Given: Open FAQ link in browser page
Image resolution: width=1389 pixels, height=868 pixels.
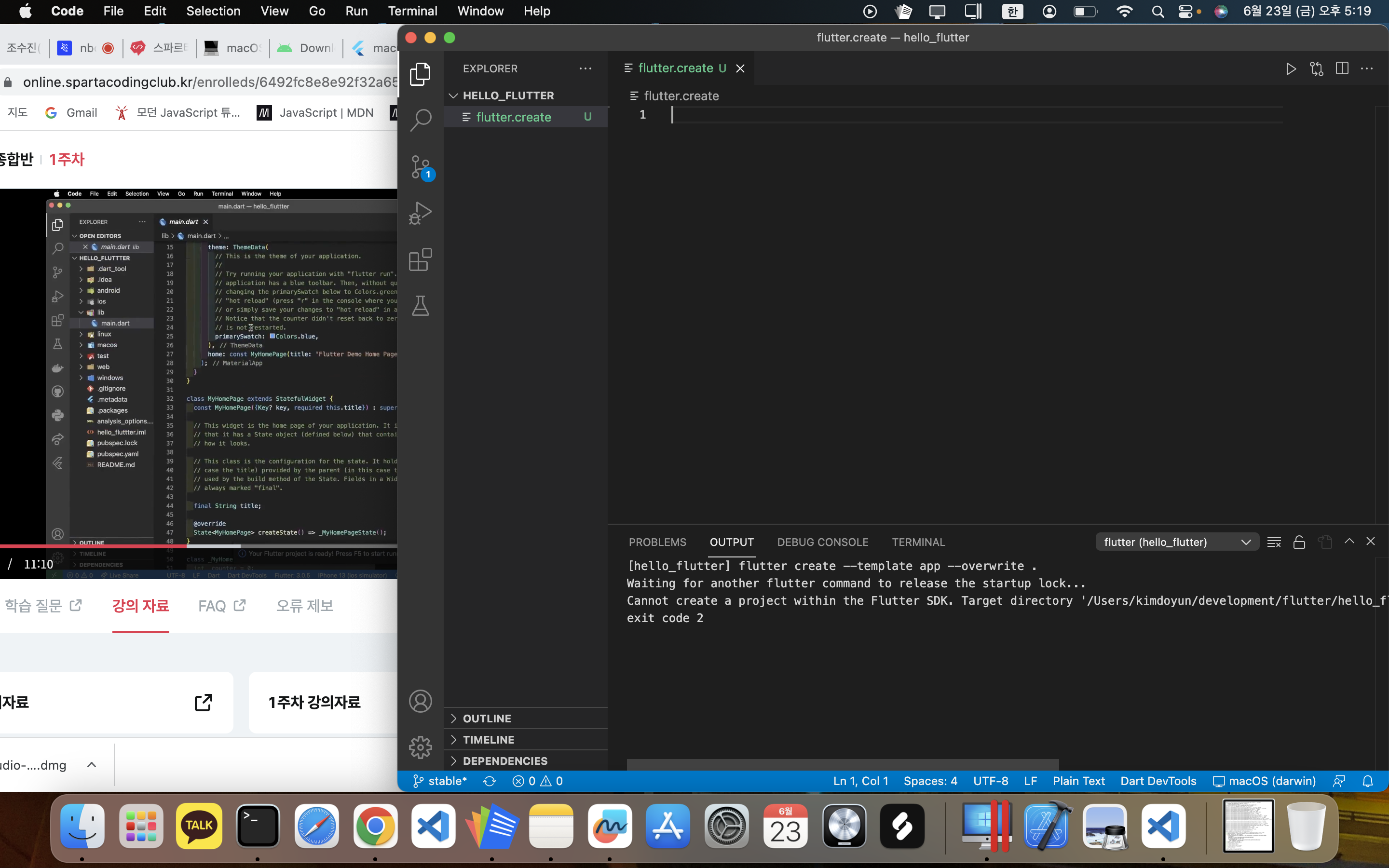Looking at the screenshot, I should coord(221,606).
